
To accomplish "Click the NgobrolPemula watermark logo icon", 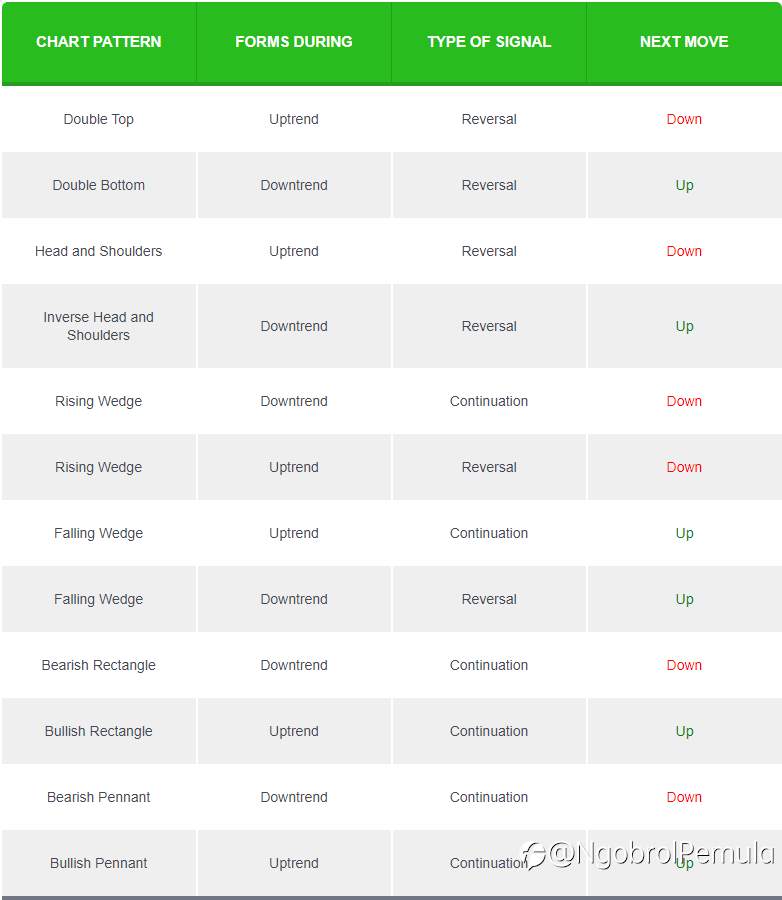I will tap(533, 855).
